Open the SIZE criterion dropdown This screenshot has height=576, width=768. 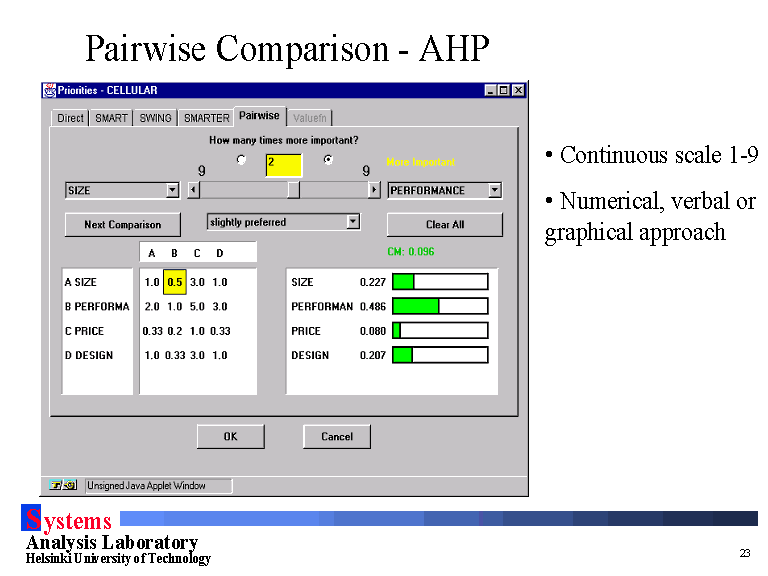pyautogui.click(x=172, y=190)
